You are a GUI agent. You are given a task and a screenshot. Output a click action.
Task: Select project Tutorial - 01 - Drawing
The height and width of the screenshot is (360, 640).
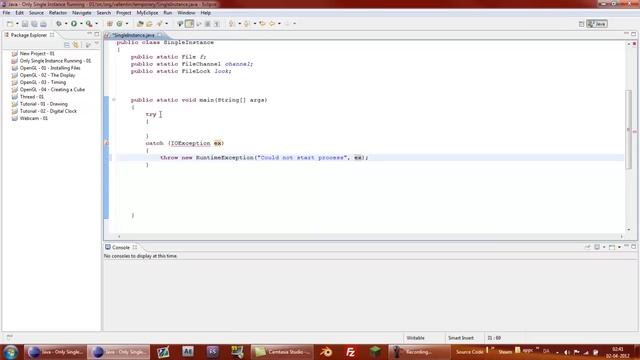(44, 104)
